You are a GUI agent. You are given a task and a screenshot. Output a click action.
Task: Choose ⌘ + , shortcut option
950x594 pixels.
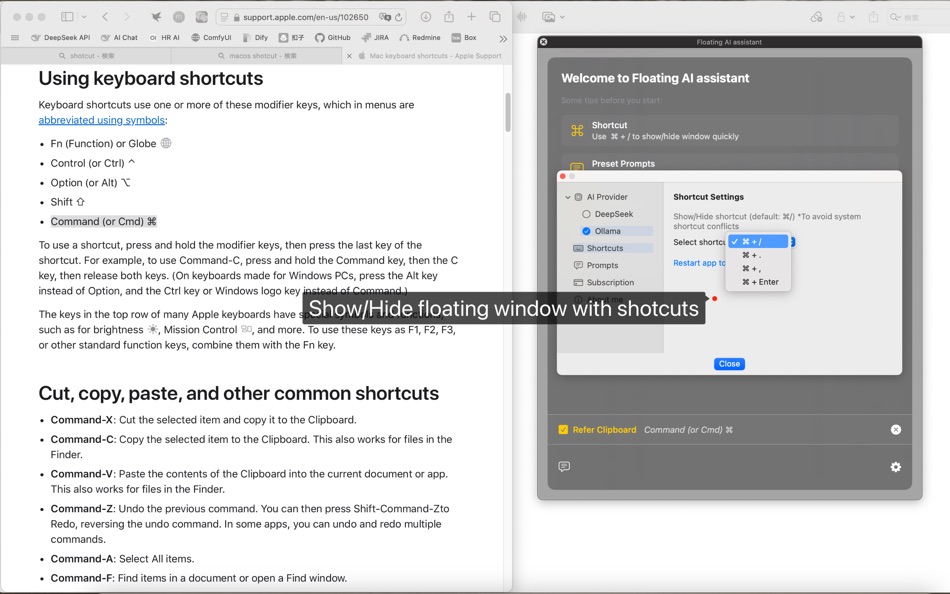(x=759, y=269)
